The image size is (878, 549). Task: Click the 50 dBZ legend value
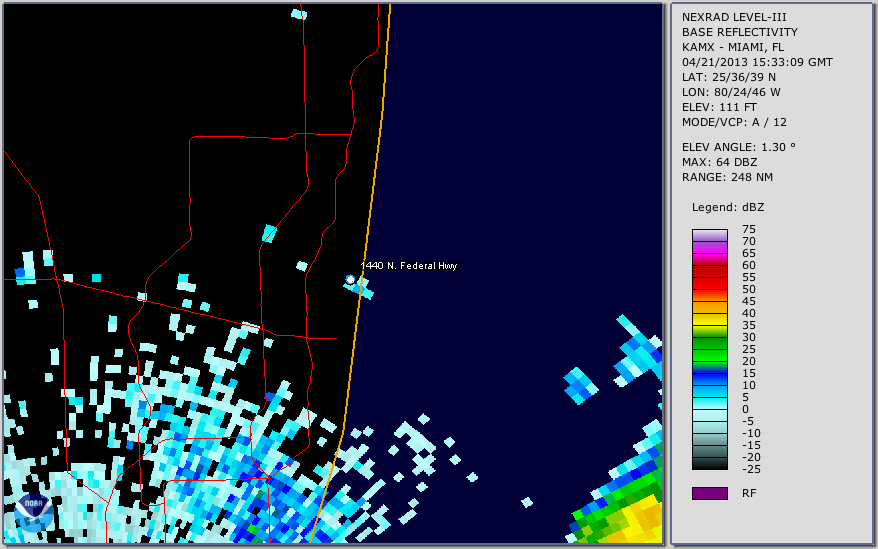749,289
